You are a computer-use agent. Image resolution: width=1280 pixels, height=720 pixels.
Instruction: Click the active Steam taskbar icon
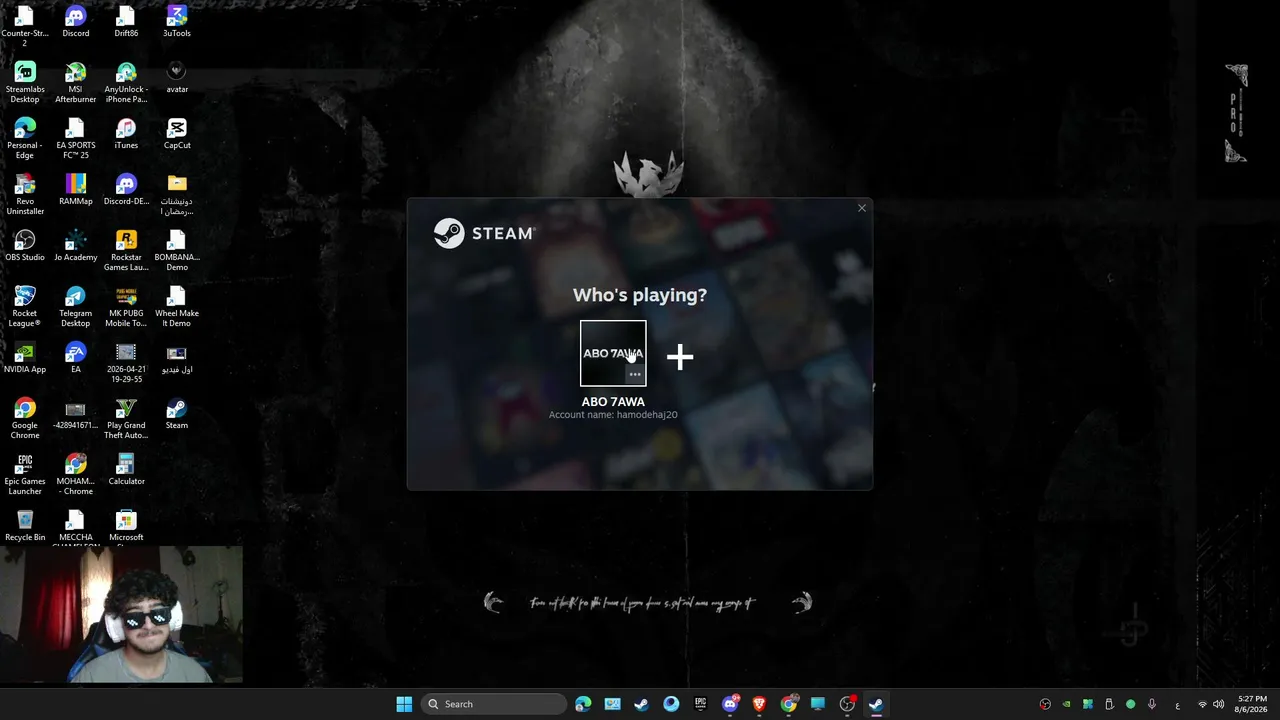tap(876, 704)
